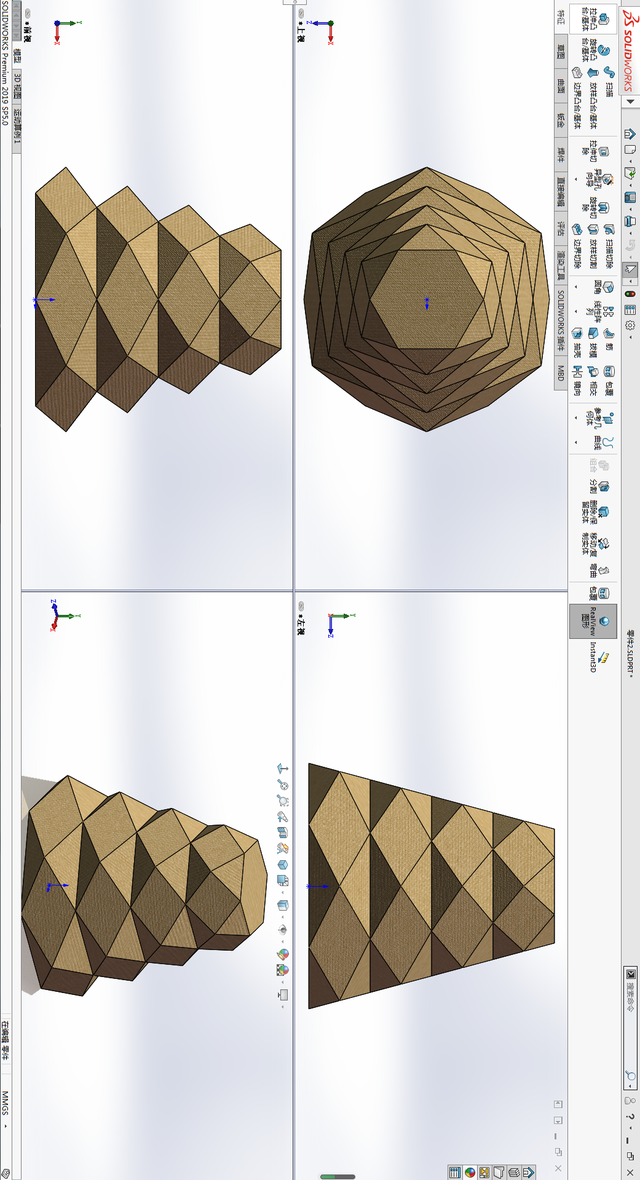Open dropdown arrow next to Fillet (圆角)

[x=576, y=287]
